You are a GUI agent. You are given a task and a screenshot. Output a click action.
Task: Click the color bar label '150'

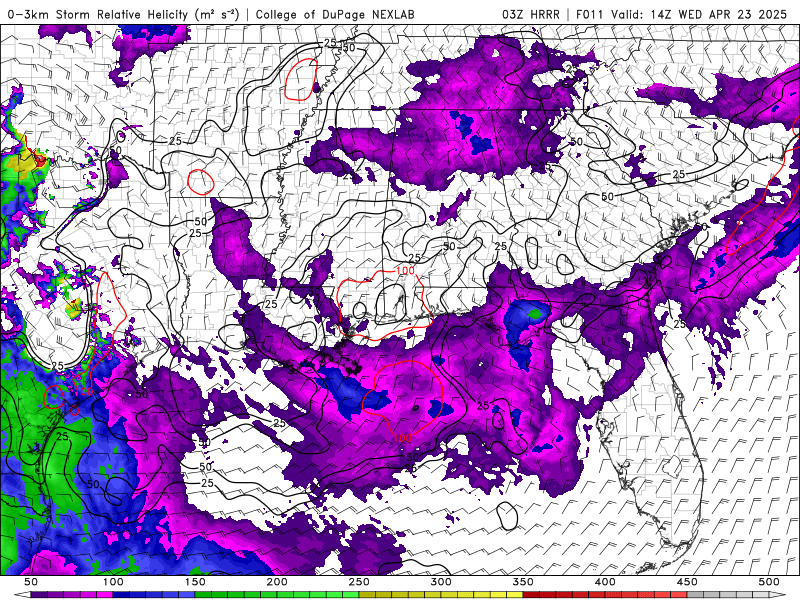point(195,582)
